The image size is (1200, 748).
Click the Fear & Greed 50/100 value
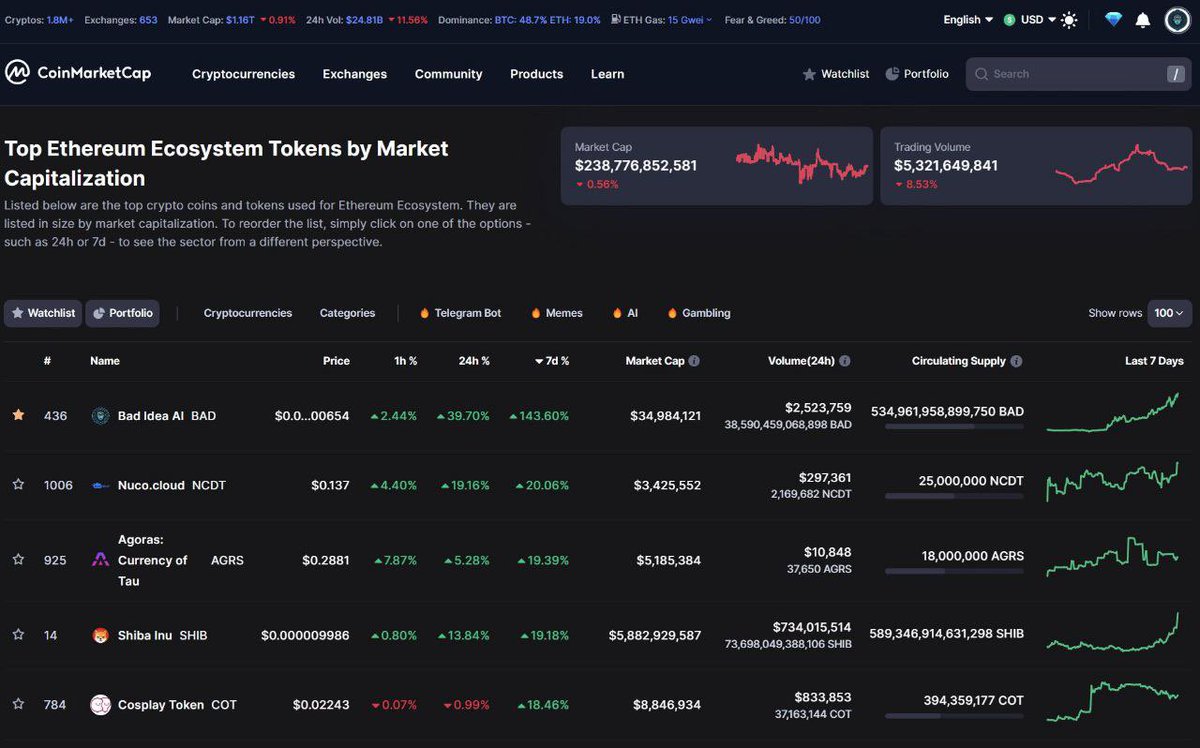point(804,20)
